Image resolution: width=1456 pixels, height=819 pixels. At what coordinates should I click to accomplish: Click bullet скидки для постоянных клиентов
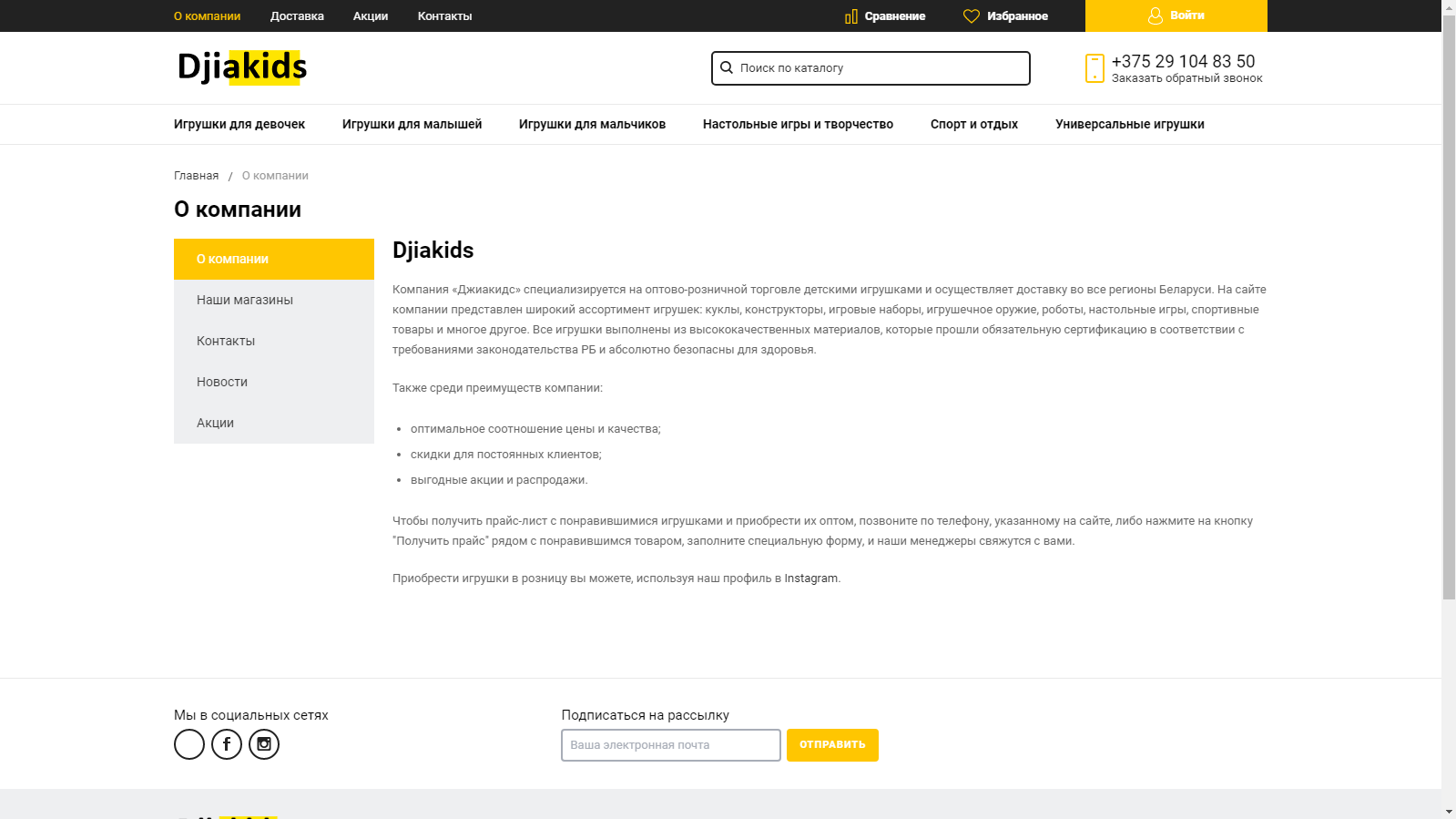505,455
